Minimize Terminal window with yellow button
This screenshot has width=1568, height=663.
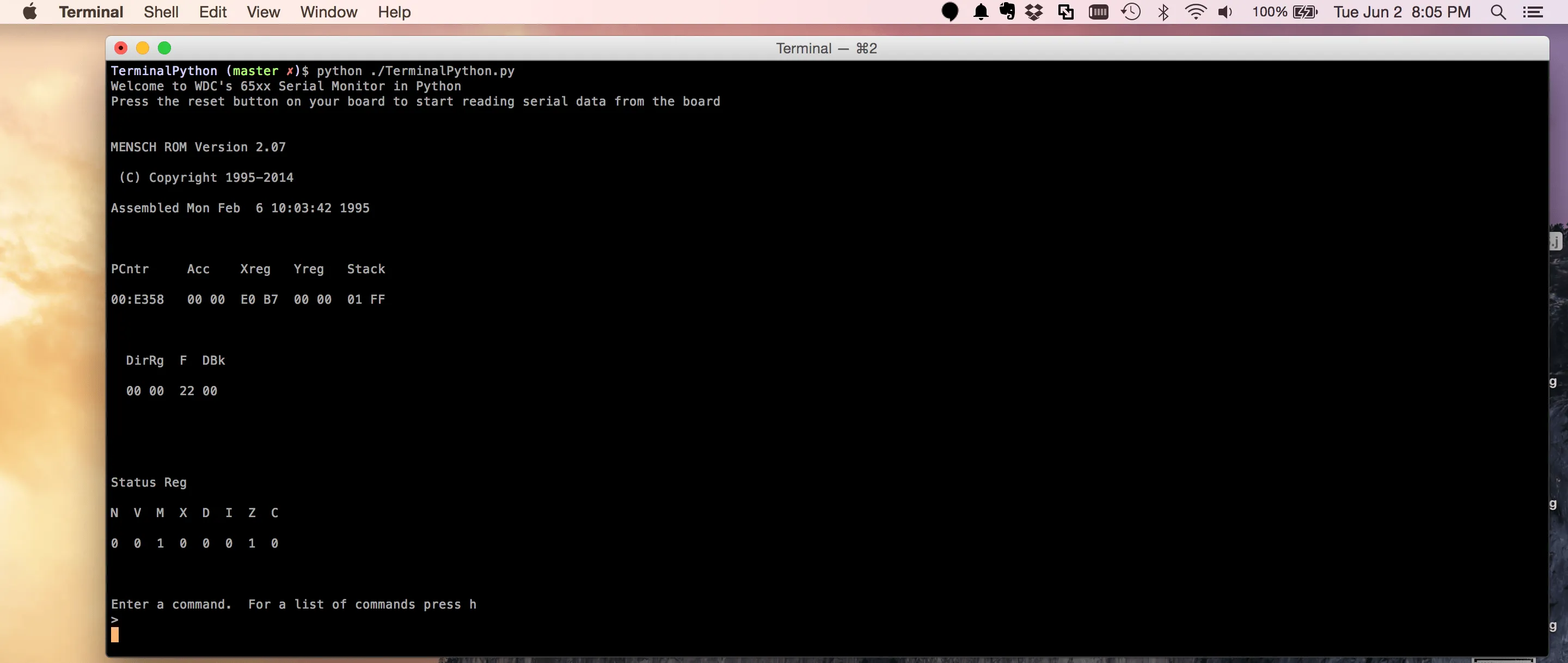[x=143, y=48]
